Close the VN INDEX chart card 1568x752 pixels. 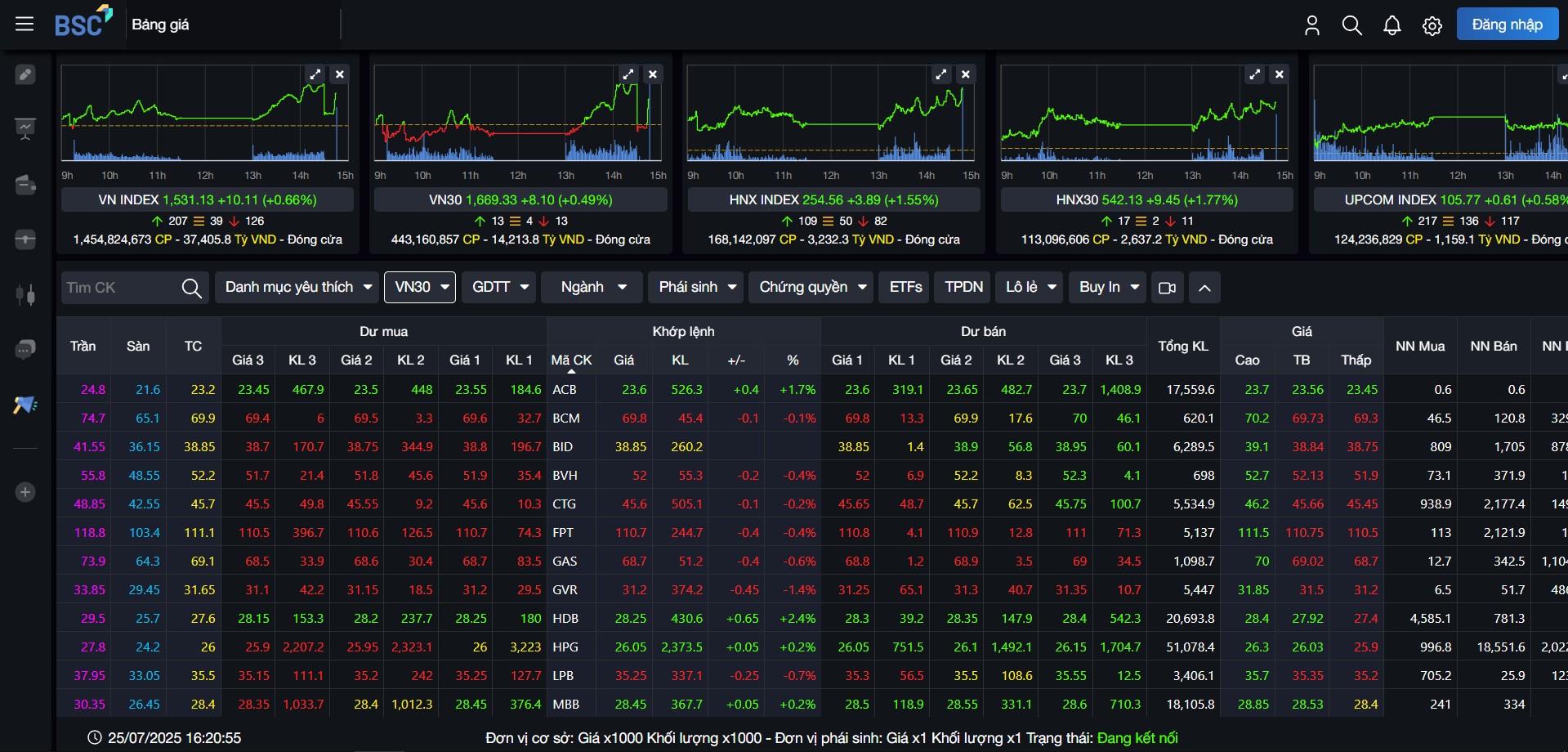pyautogui.click(x=340, y=74)
